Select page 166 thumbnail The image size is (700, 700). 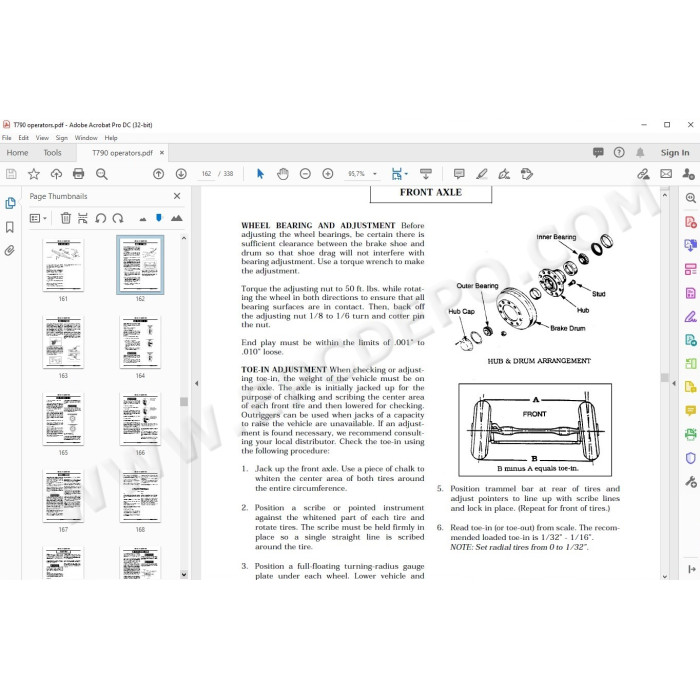pos(140,419)
